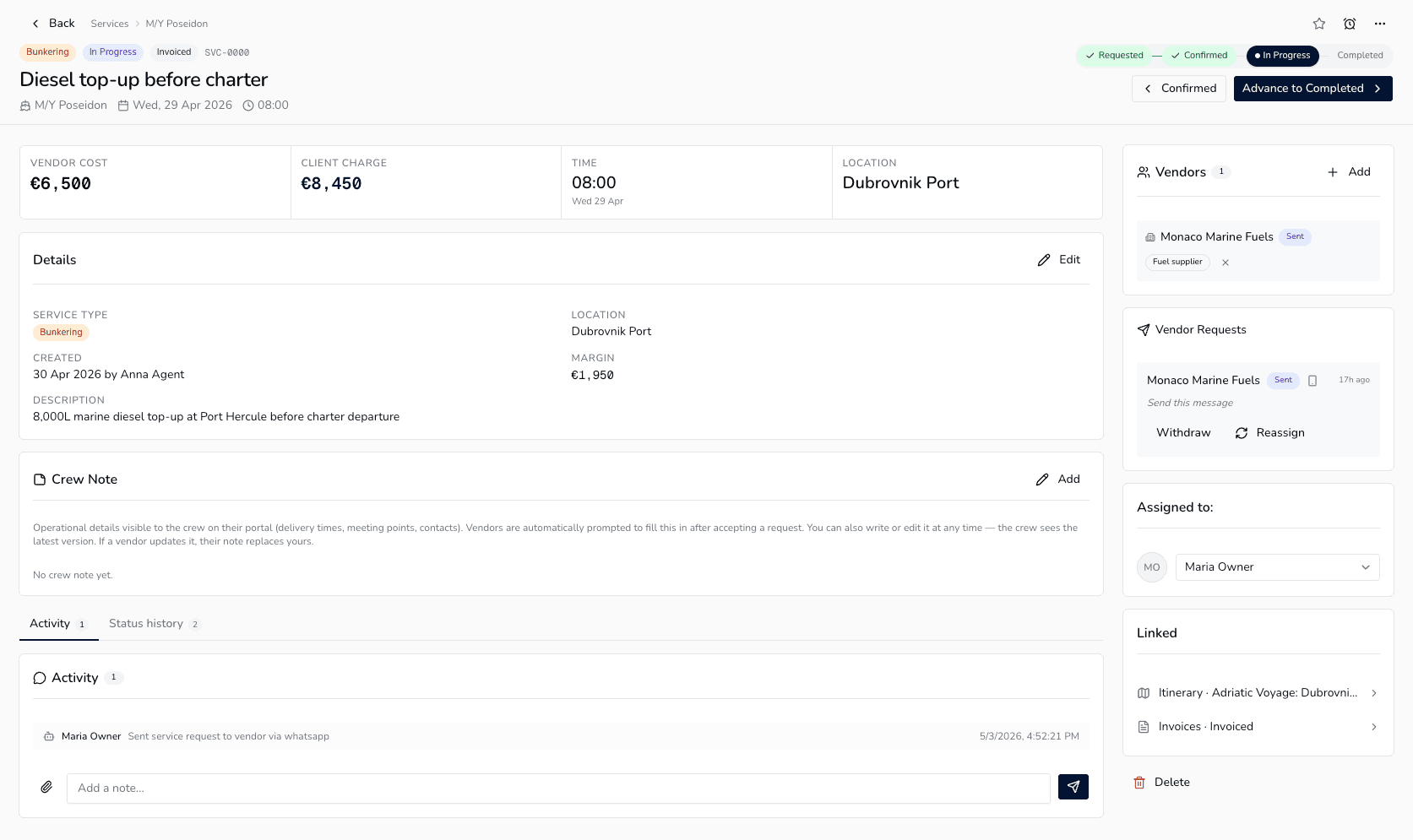Select the Requested status step
Image resolution: width=1413 pixels, height=840 pixels.
pos(1114,56)
